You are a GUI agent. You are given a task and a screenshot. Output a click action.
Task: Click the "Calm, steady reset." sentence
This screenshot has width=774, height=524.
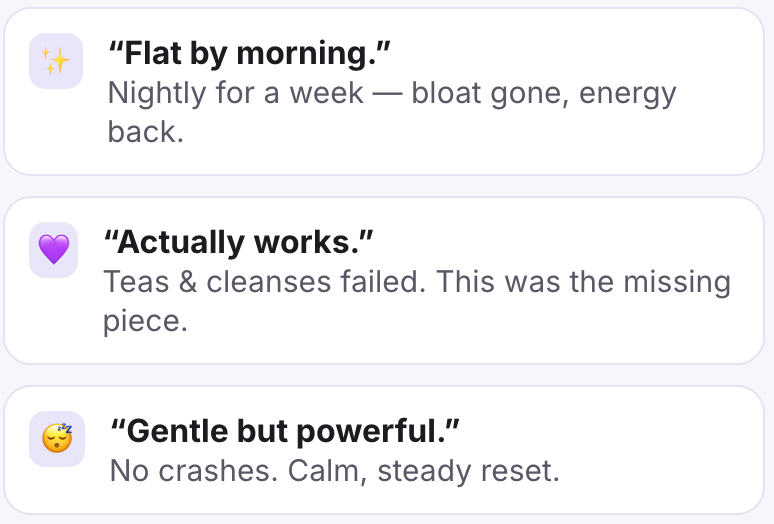(x=424, y=470)
